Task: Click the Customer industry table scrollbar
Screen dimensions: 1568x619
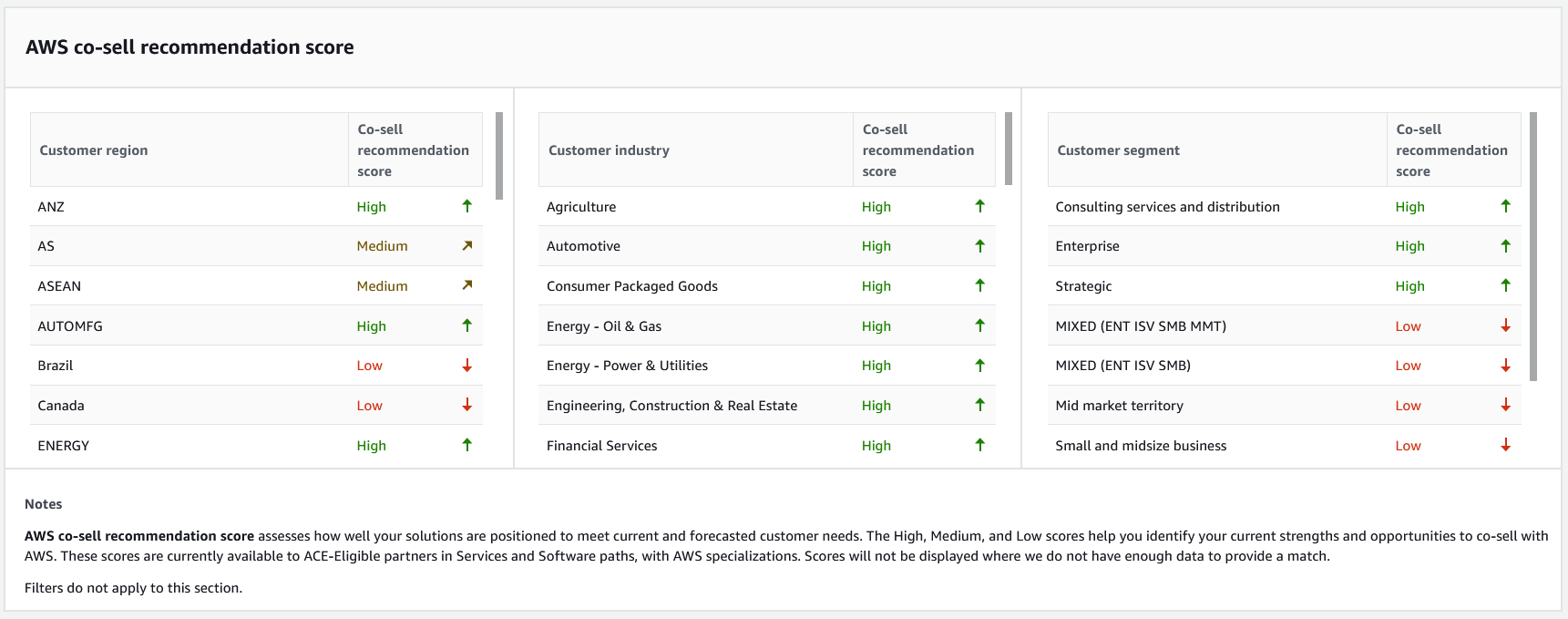Action: pos(1009,149)
